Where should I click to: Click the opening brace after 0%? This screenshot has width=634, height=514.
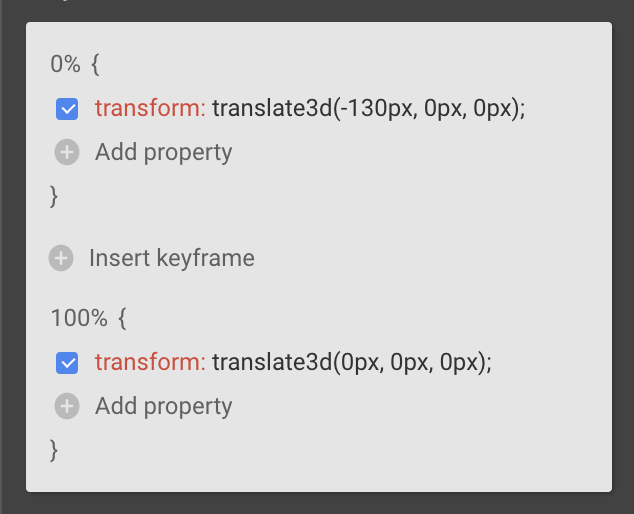pyautogui.click(x=96, y=65)
